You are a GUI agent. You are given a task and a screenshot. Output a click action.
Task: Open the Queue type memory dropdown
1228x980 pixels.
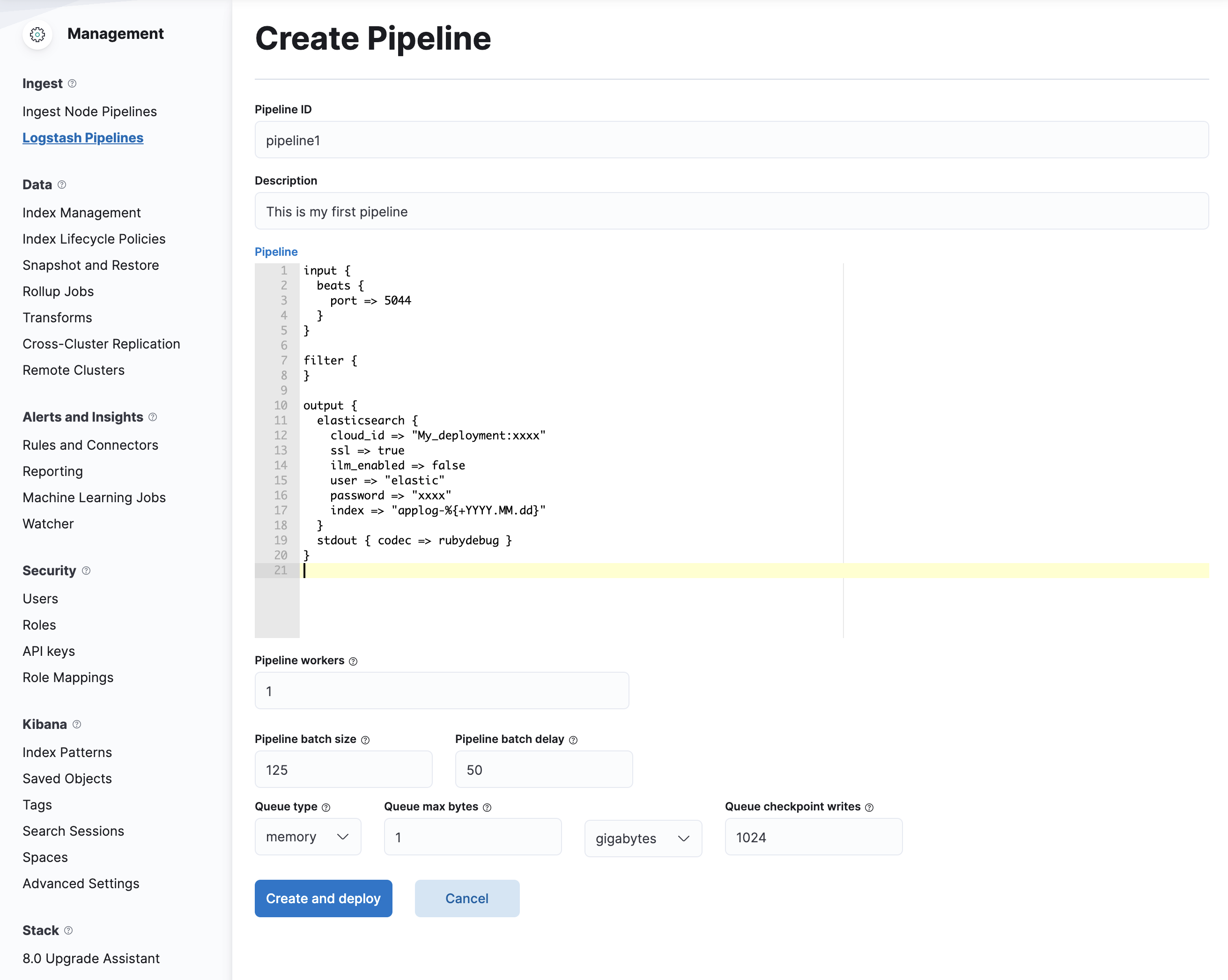(308, 836)
